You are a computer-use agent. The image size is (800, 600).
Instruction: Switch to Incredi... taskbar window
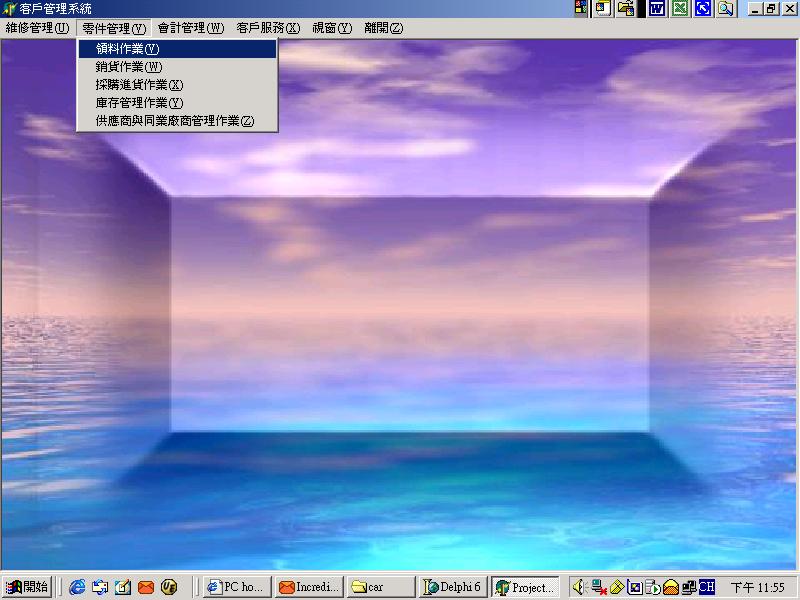310,587
